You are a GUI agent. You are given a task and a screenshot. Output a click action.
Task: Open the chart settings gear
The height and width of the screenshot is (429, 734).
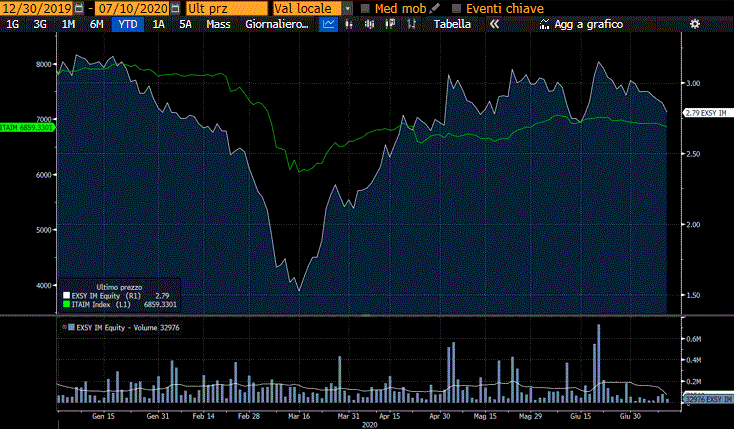[695, 24]
